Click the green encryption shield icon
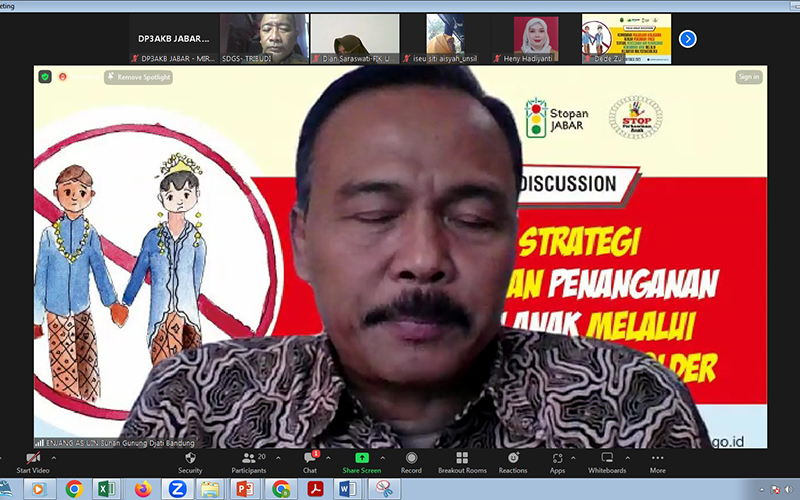The image size is (800, 500). pos(45,77)
